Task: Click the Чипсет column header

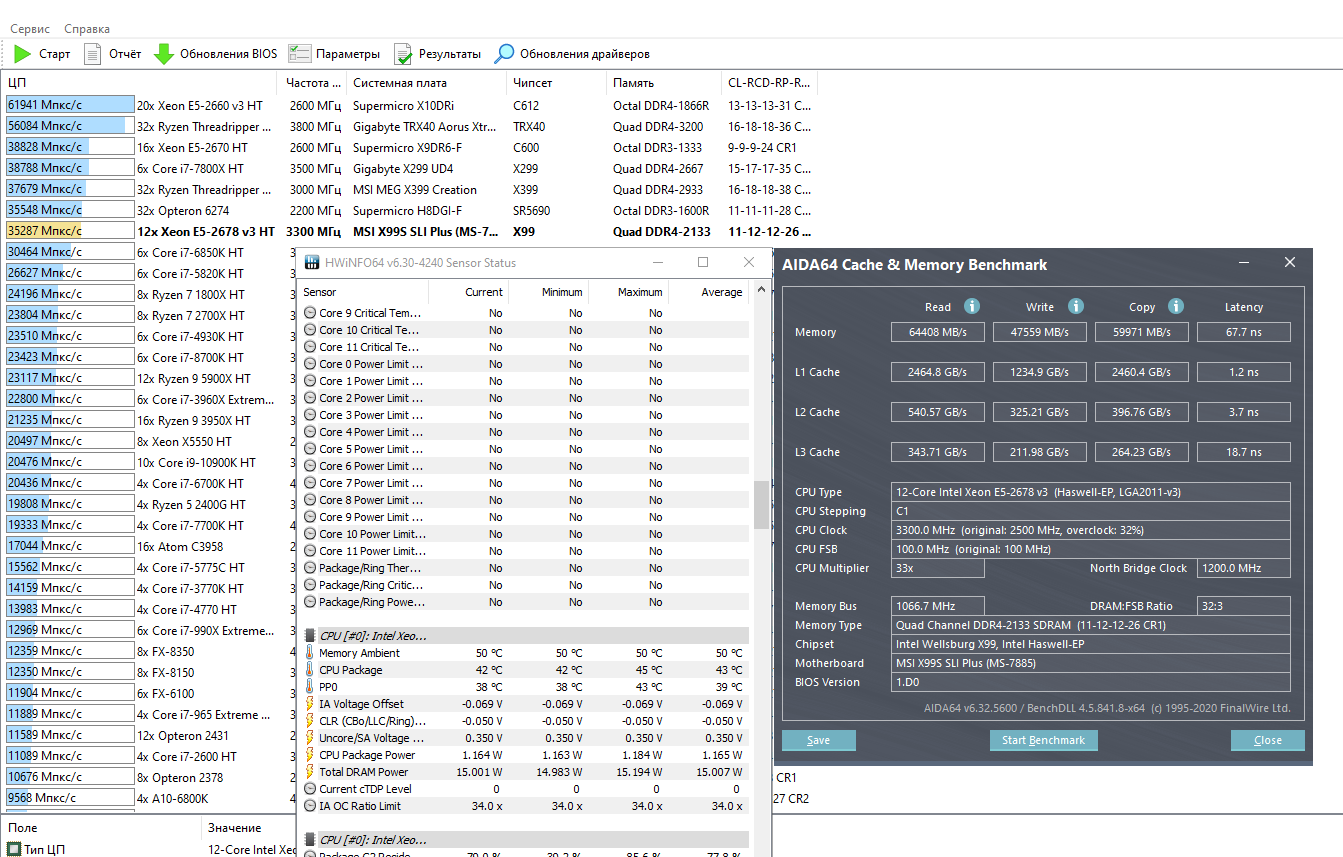Action: [557, 83]
